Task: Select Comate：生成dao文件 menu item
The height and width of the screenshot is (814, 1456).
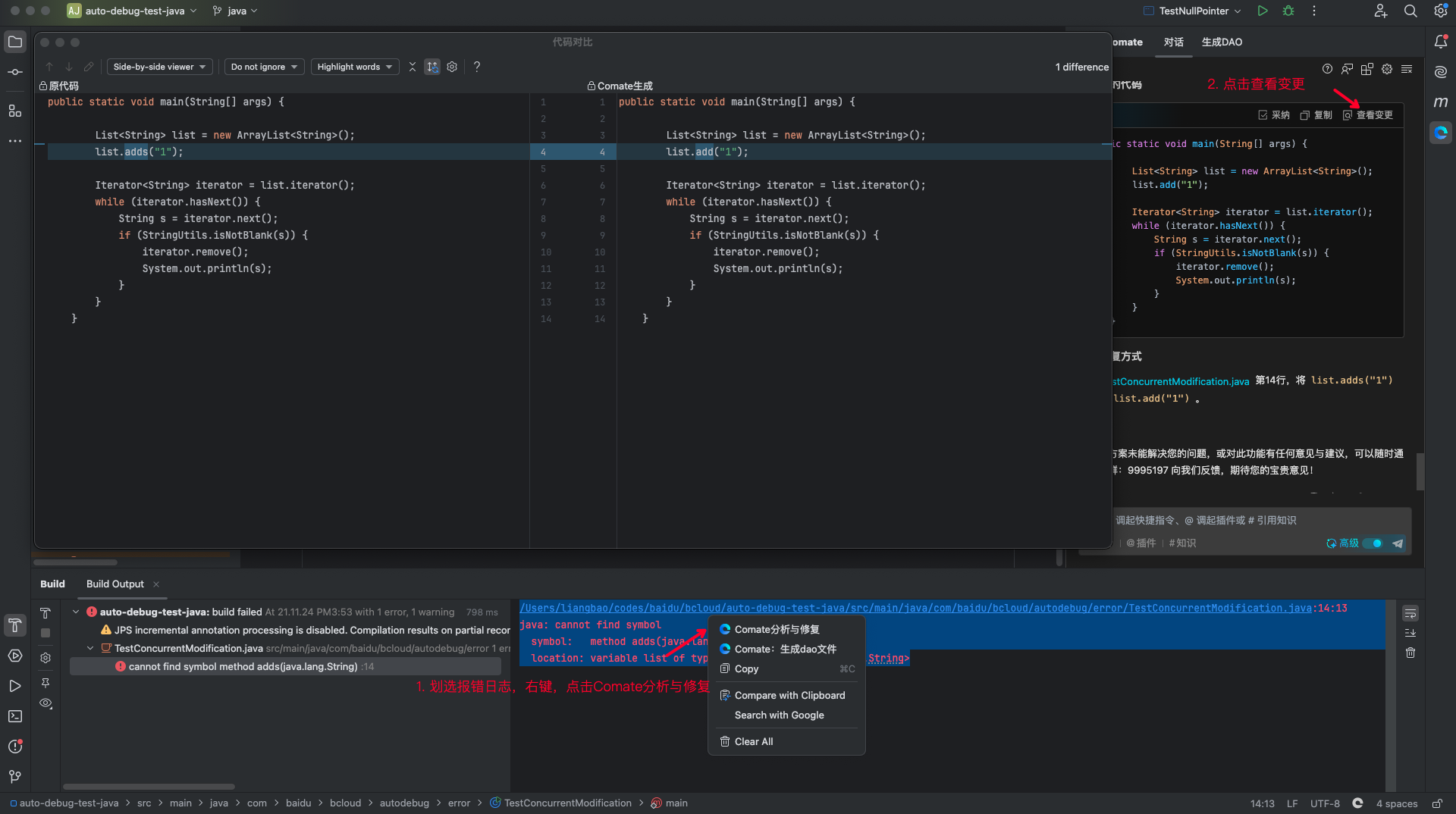Action: pyautogui.click(x=786, y=649)
